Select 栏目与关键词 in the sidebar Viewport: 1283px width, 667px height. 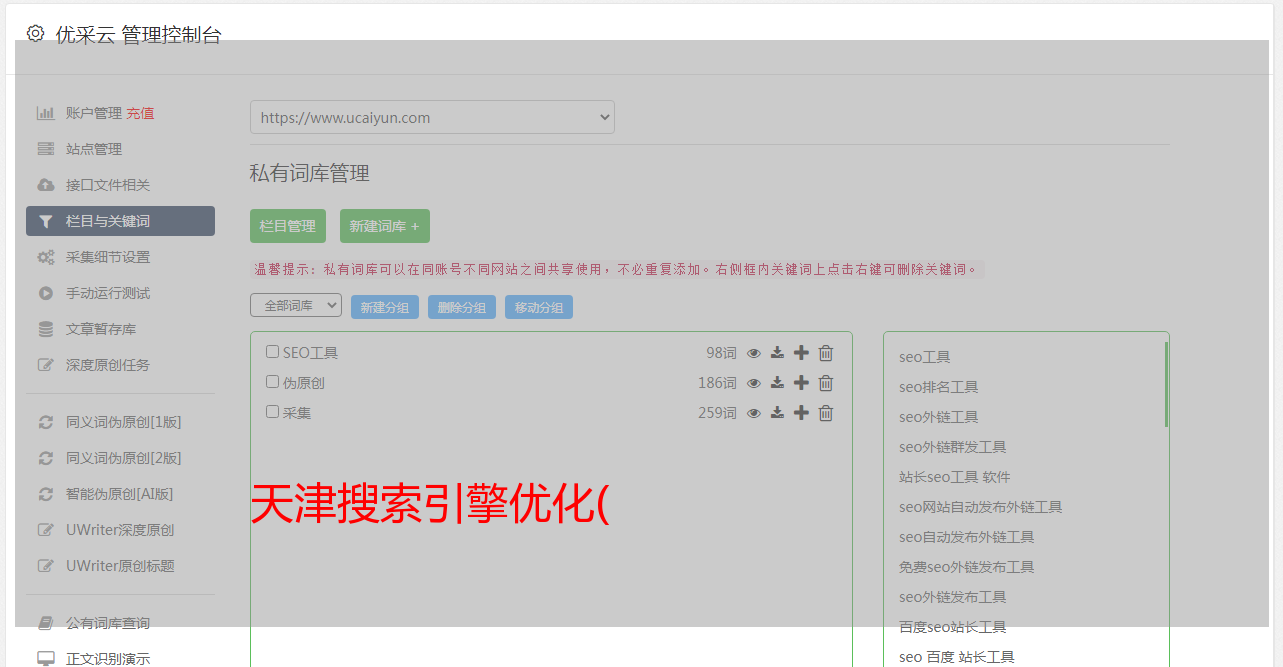[x=120, y=221]
